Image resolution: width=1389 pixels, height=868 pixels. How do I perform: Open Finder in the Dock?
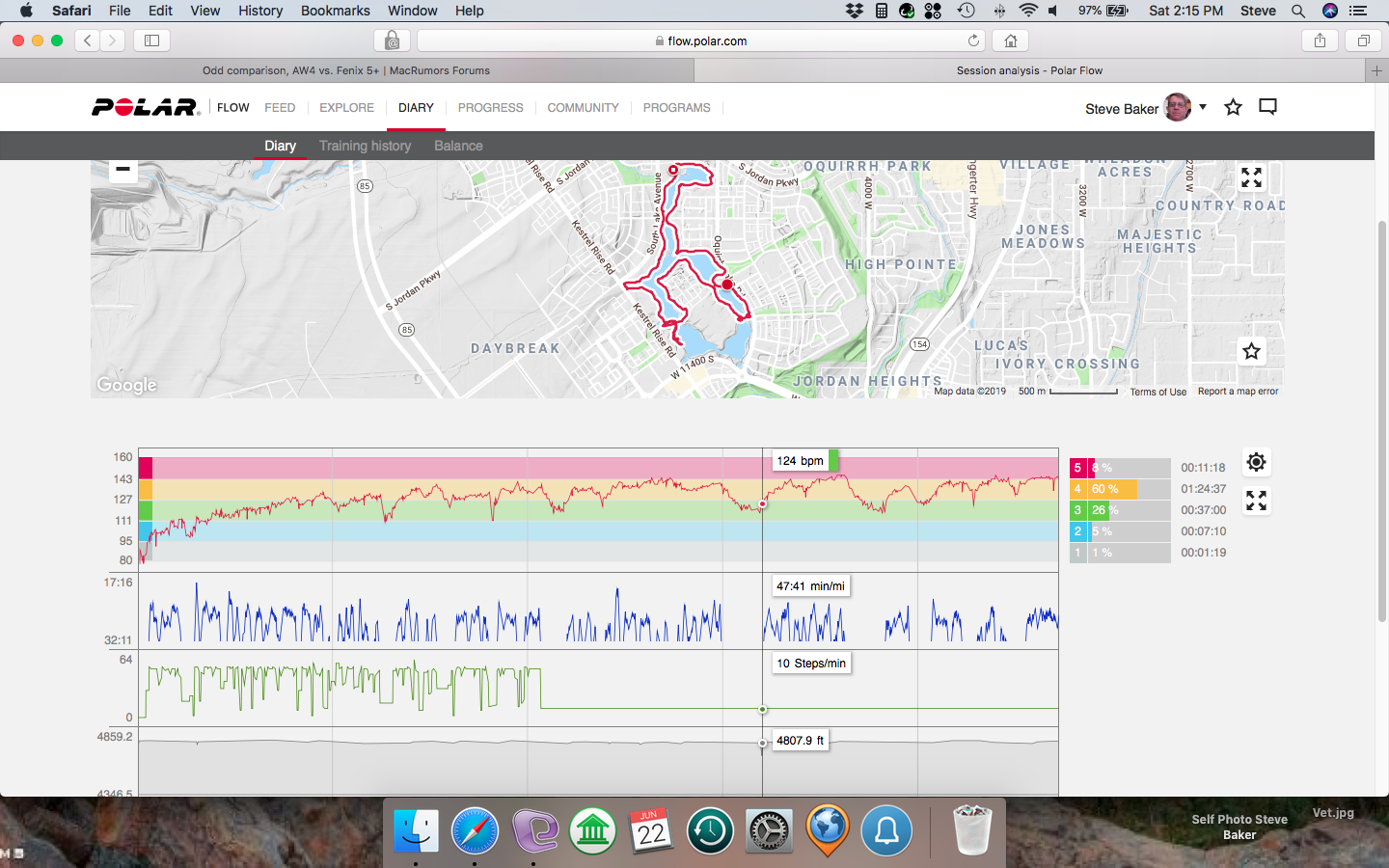[416, 829]
